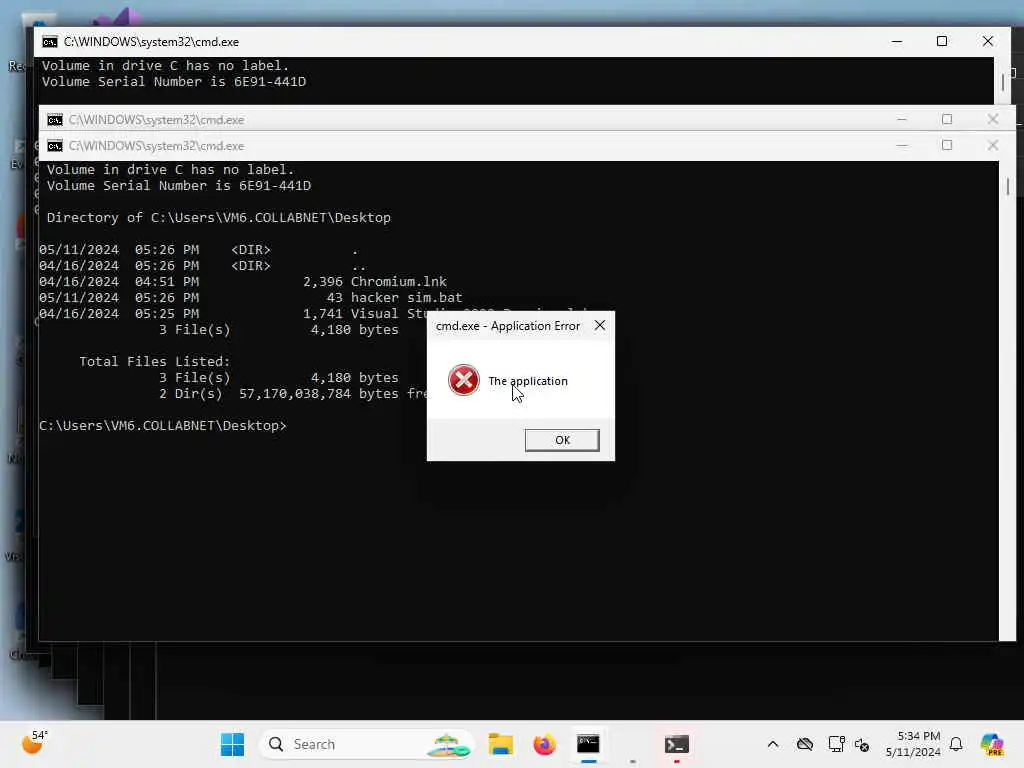Screen dimensions: 1024x768
Task: Click the serial number line in front window
Action: pyautogui.click(x=178, y=185)
